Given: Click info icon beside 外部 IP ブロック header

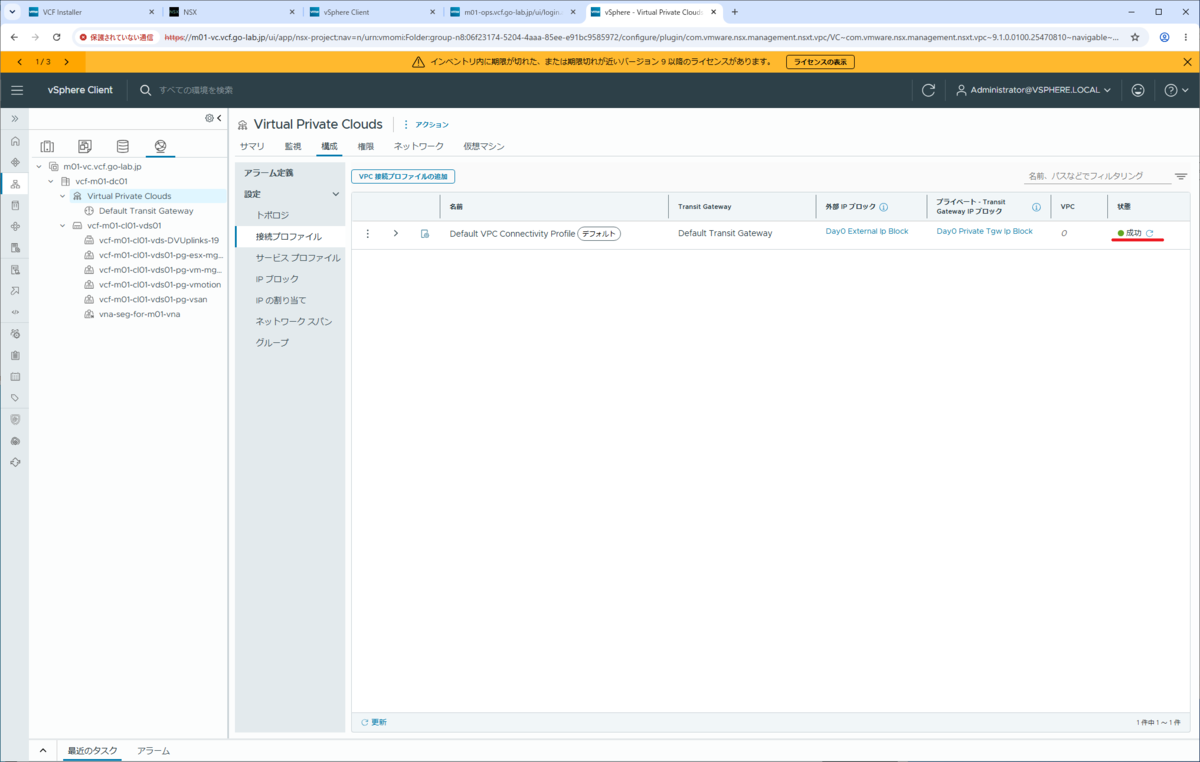Looking at the screenshot, I should pos(884,207).
